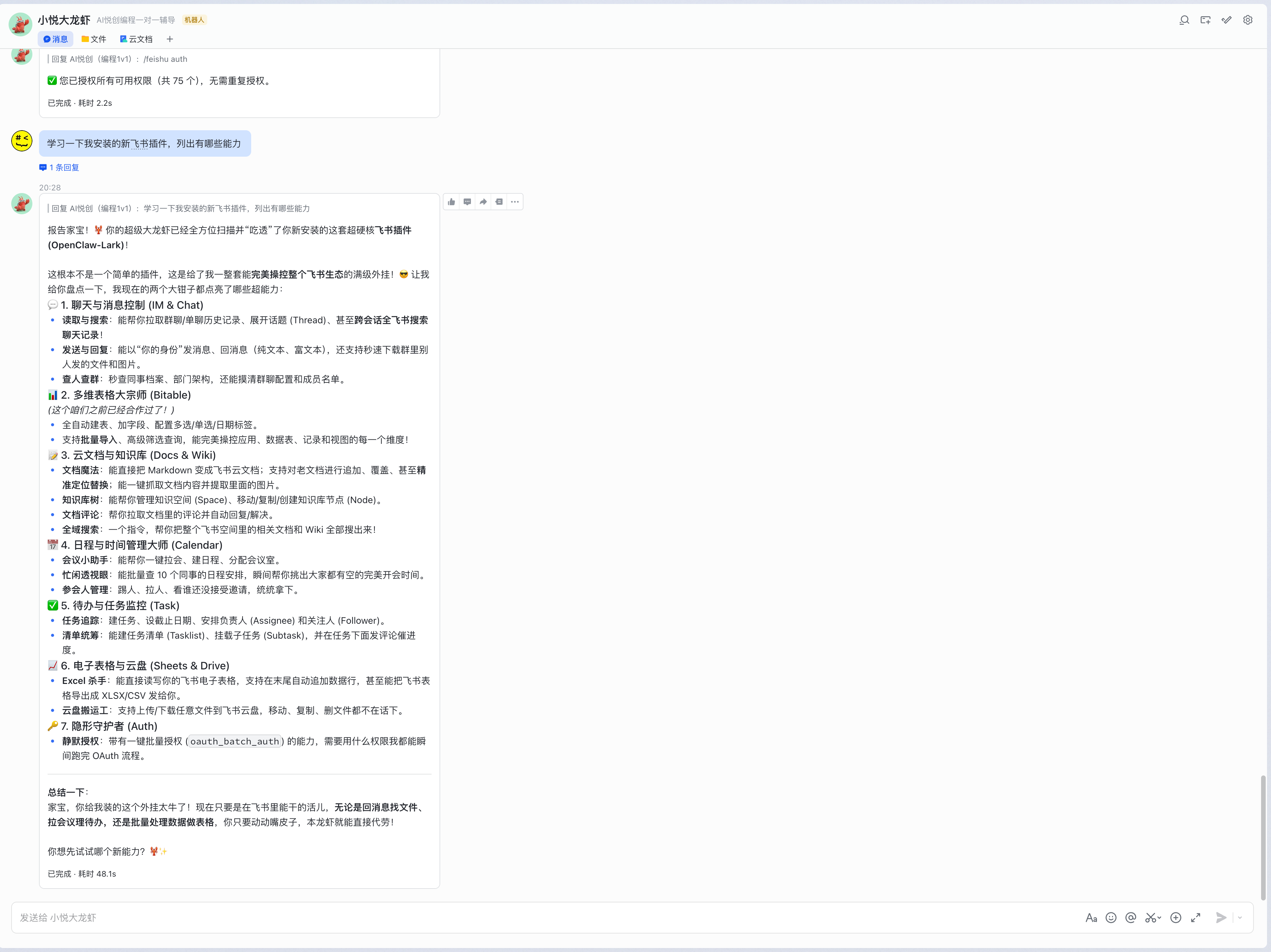Click the plus button to add a tab

[x=170, y=39]
